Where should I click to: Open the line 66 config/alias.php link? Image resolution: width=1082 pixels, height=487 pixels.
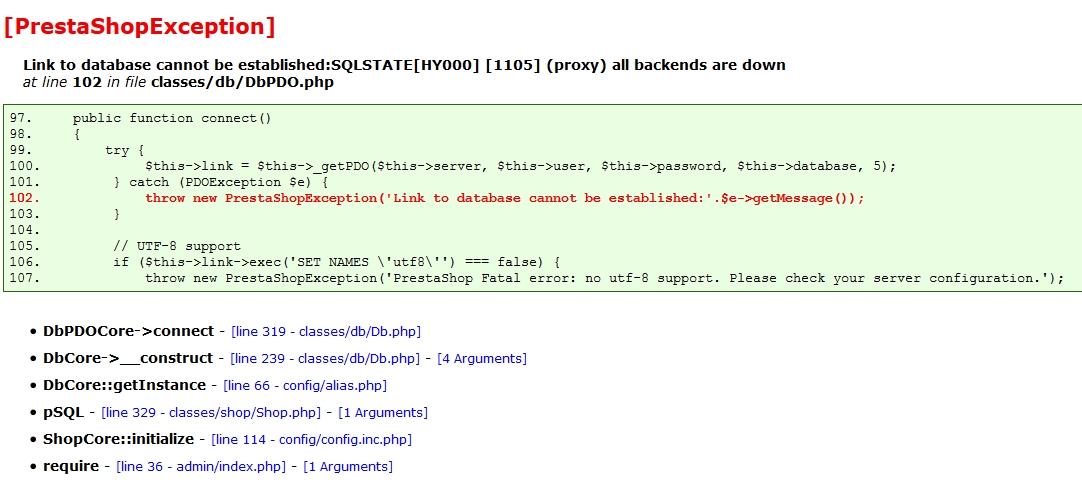tap(306, 386)
